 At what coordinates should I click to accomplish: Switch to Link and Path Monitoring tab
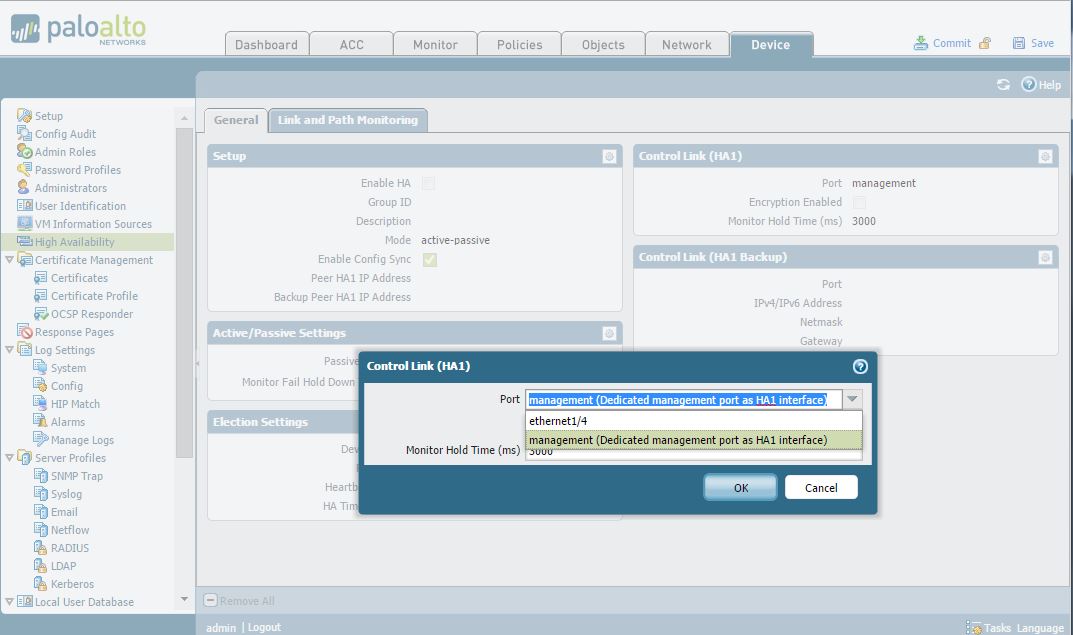(x=348, y=120)
